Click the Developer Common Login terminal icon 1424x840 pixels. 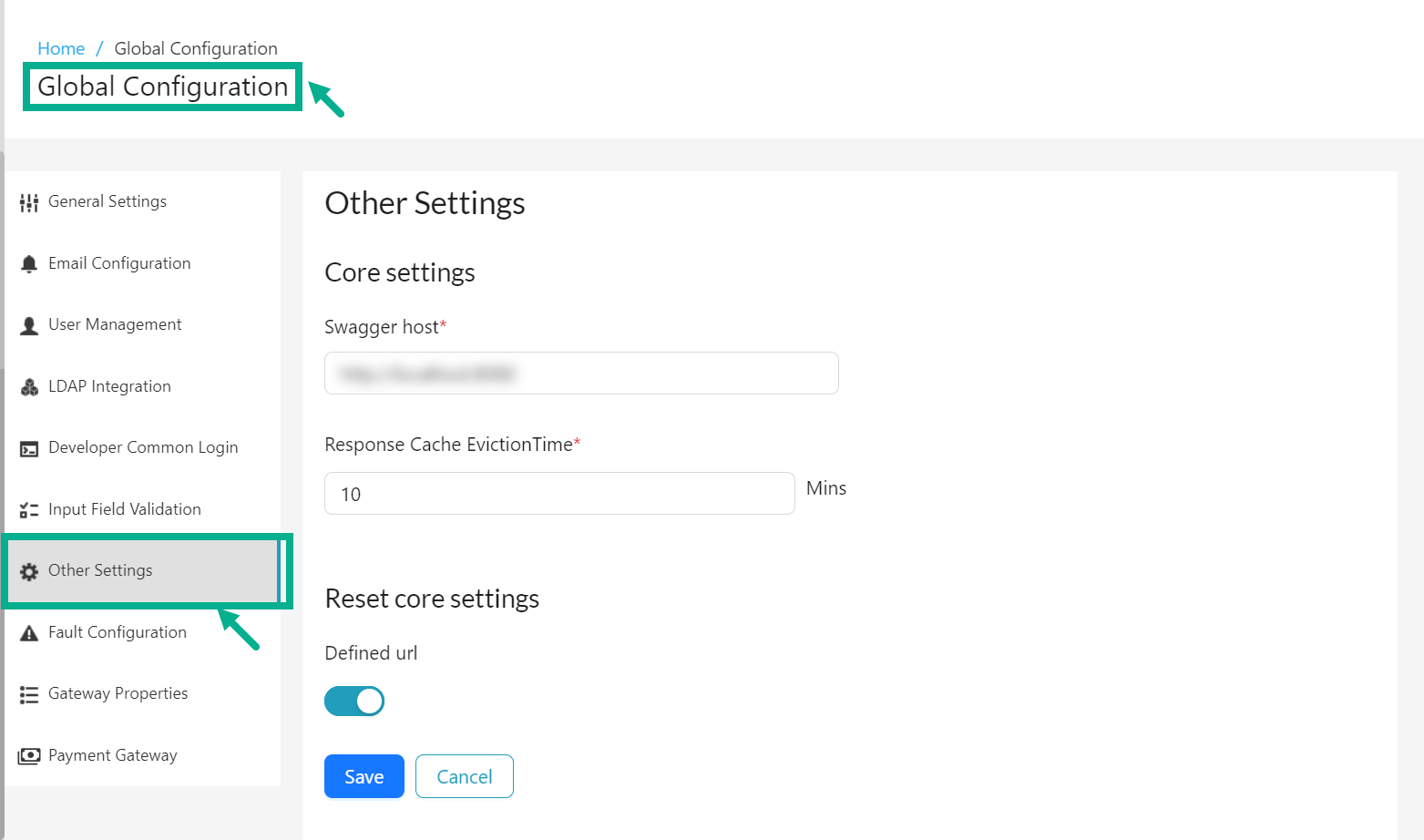[x=28, y=447]
